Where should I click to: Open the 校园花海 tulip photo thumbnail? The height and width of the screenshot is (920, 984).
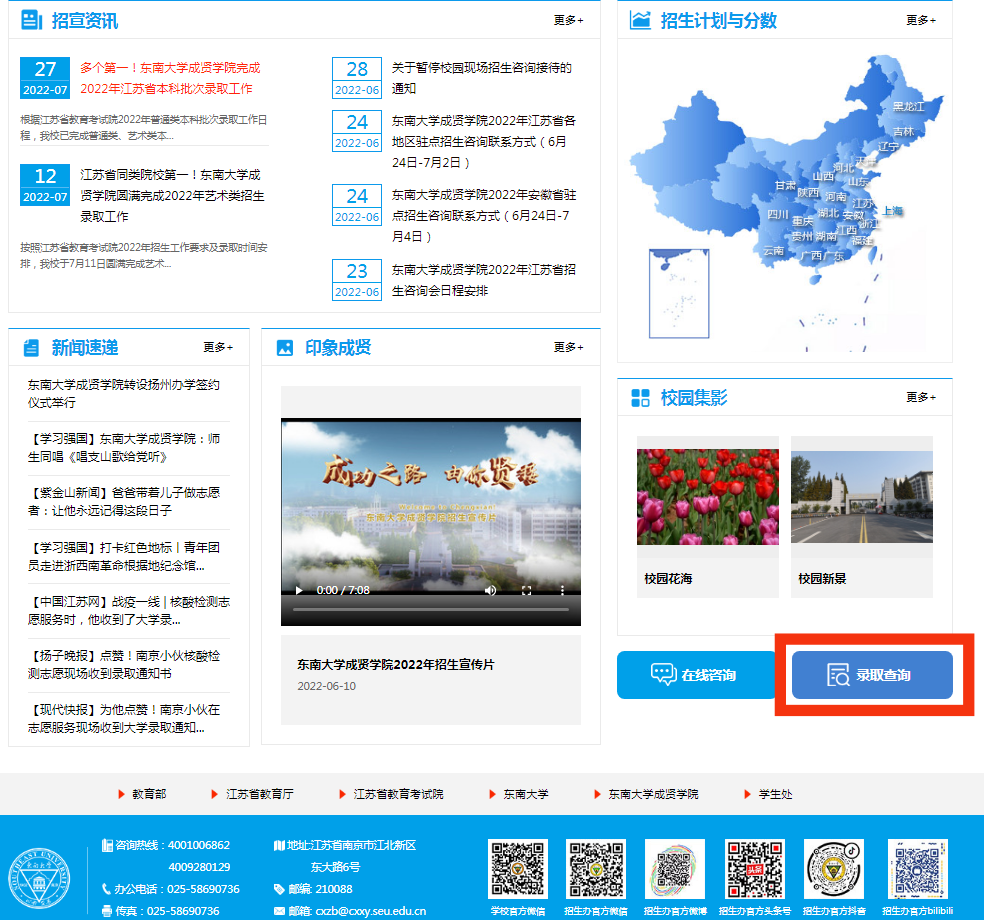(707, 497)
